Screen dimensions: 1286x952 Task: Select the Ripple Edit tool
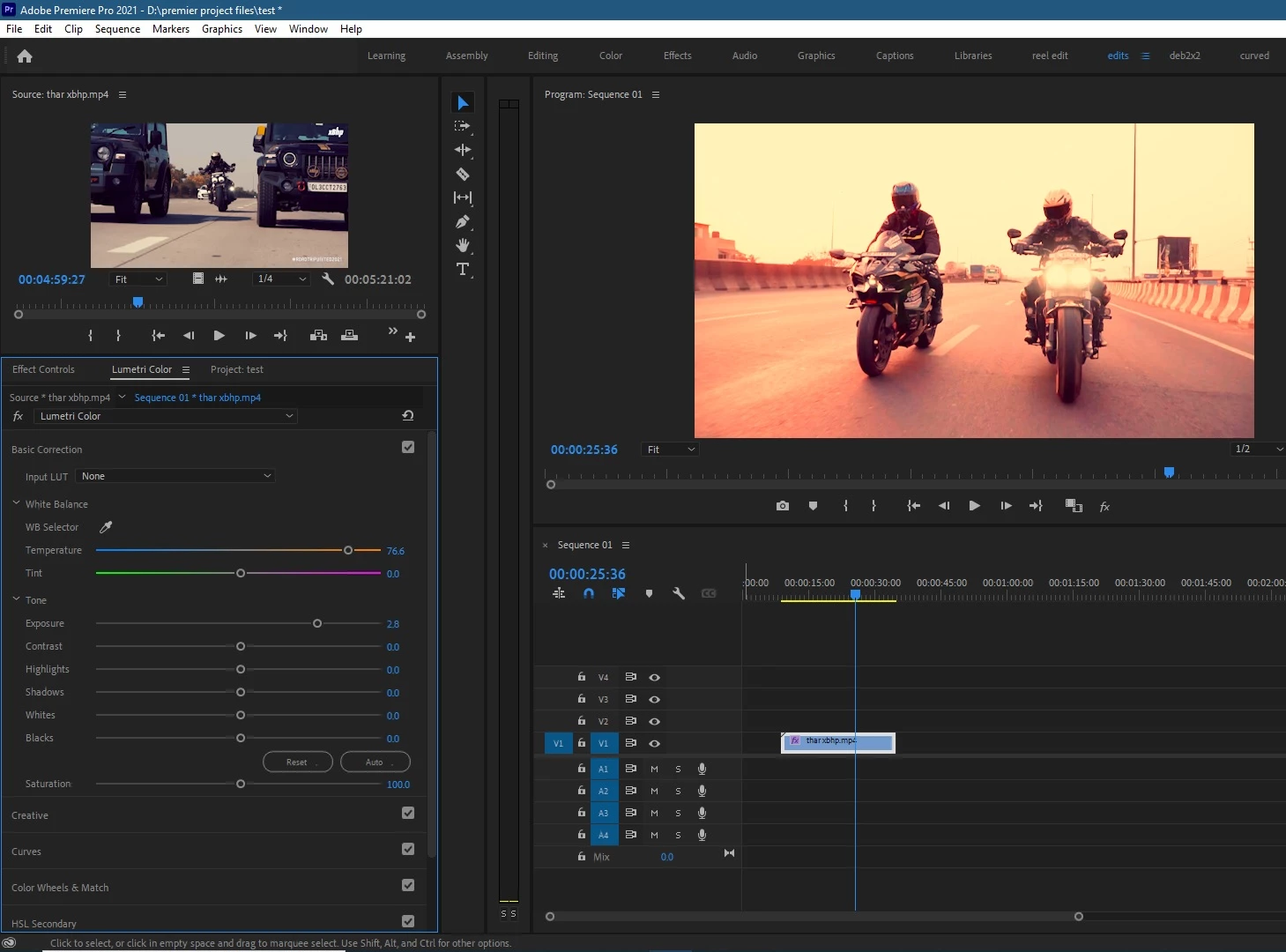pos(462,151)
